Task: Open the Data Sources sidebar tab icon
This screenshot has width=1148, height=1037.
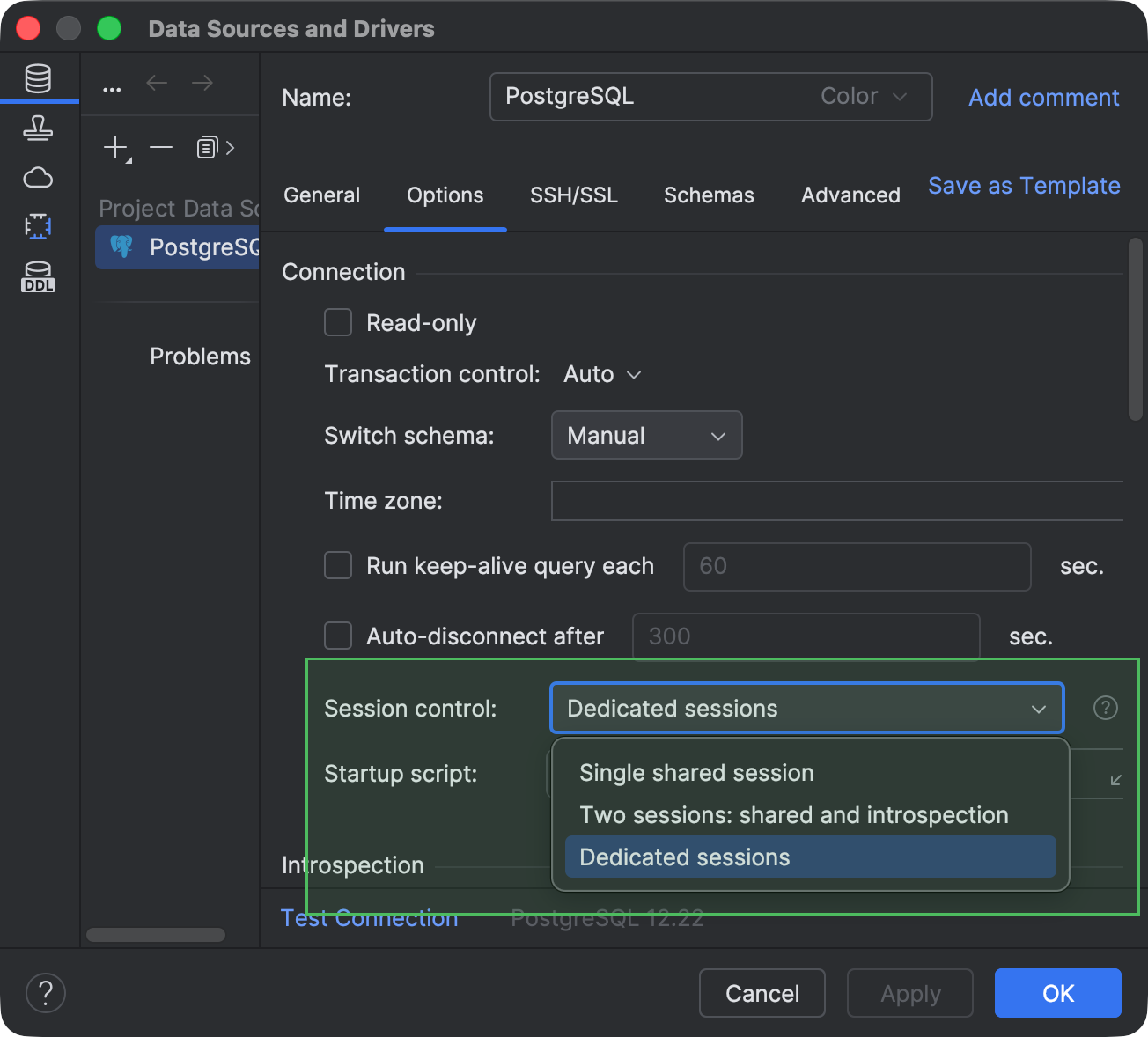Action: coord(38,78)
